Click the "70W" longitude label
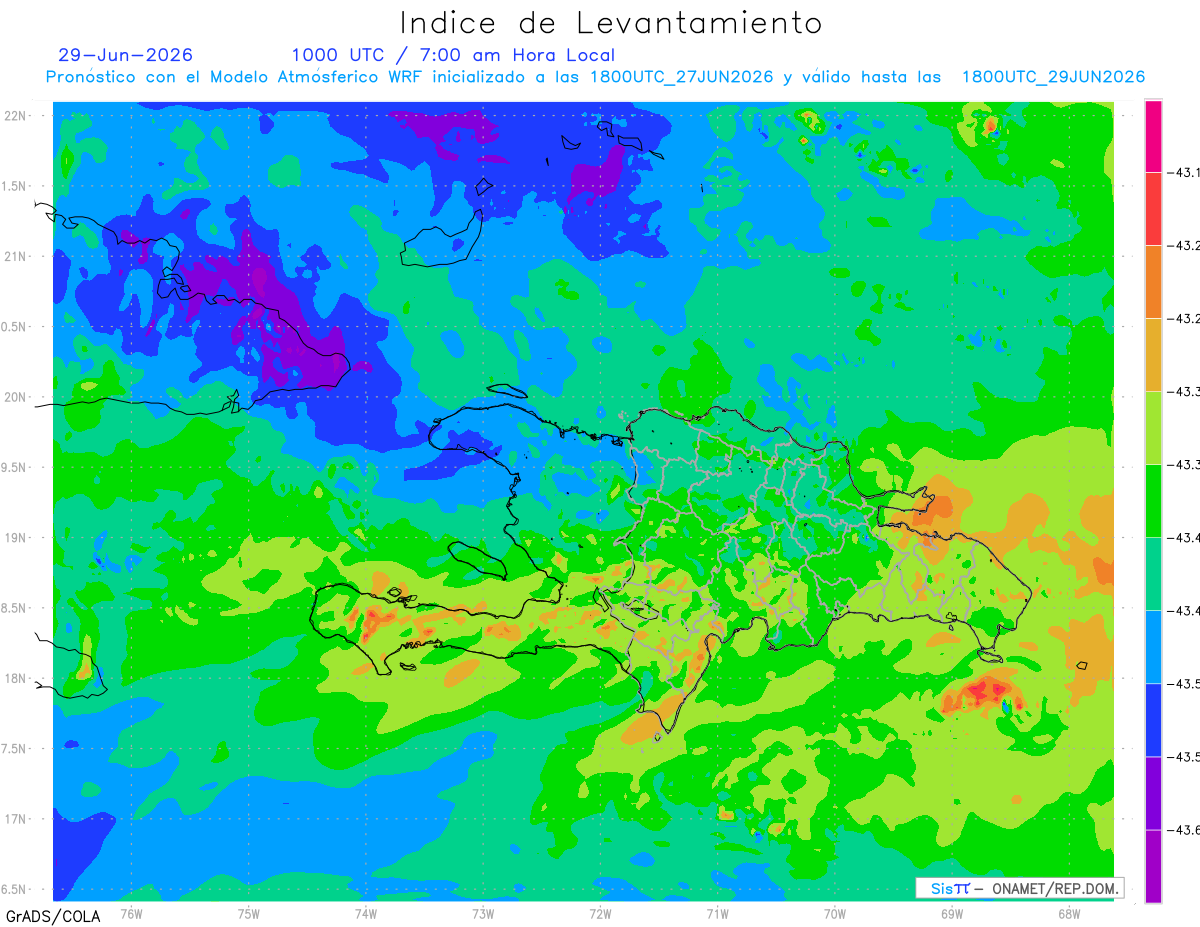 click(x=834, y=913)
